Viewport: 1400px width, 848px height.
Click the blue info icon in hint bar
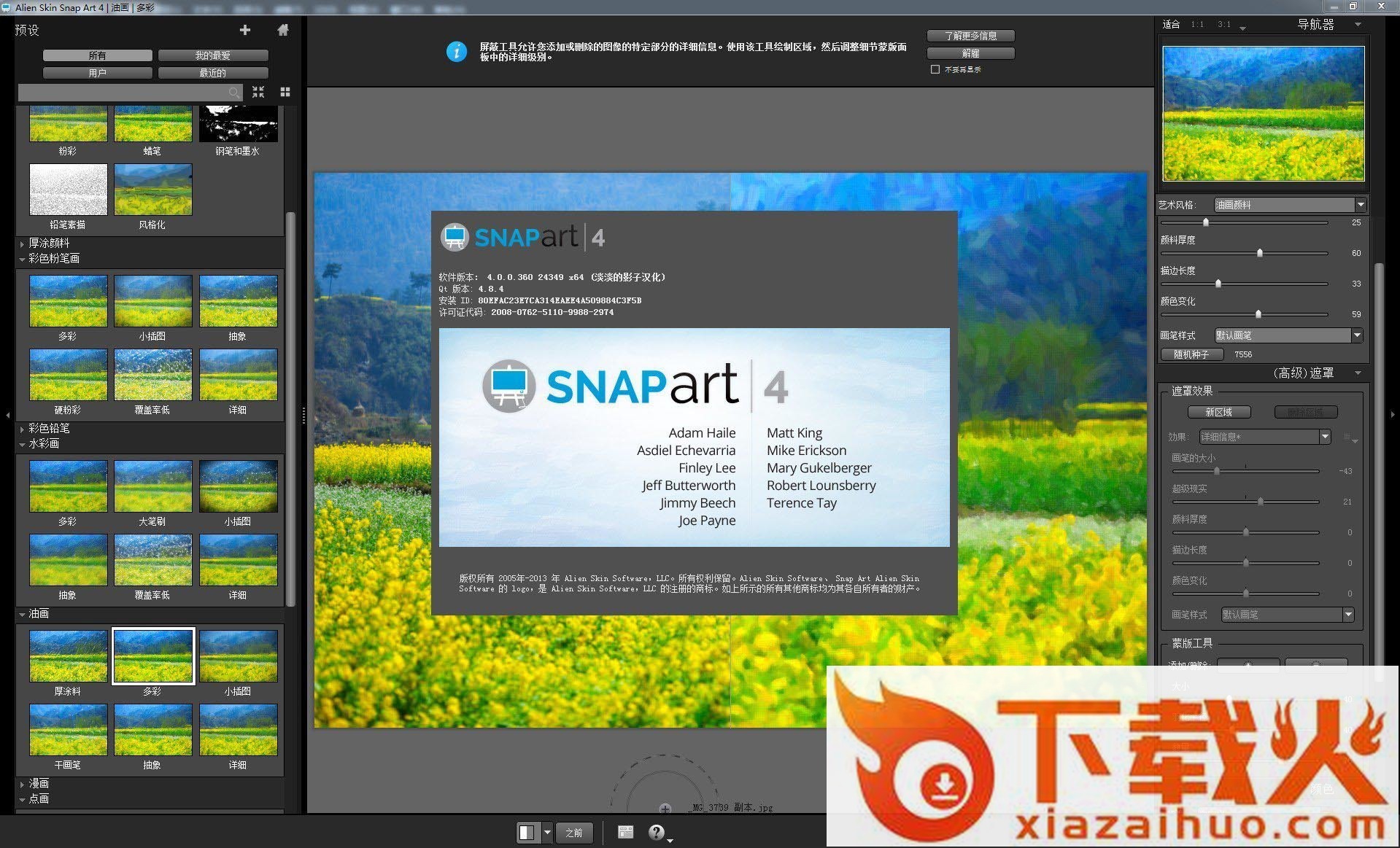click(x=457, y=52)
